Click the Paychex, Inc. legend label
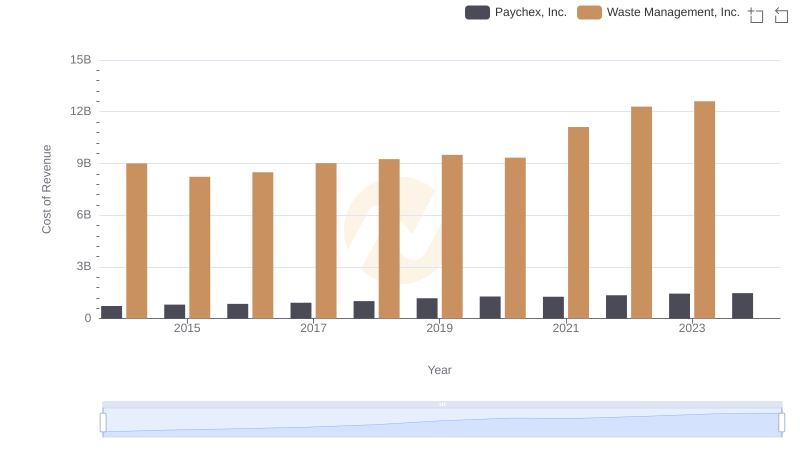 point(531,12)
